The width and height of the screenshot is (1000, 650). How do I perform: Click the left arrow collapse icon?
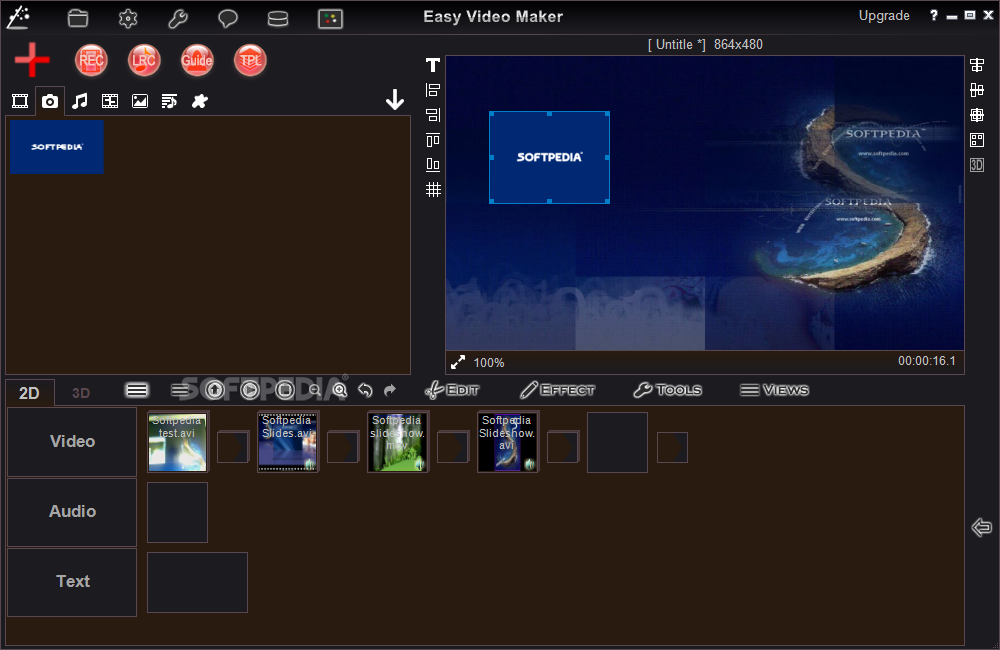(x=982, y=527)
